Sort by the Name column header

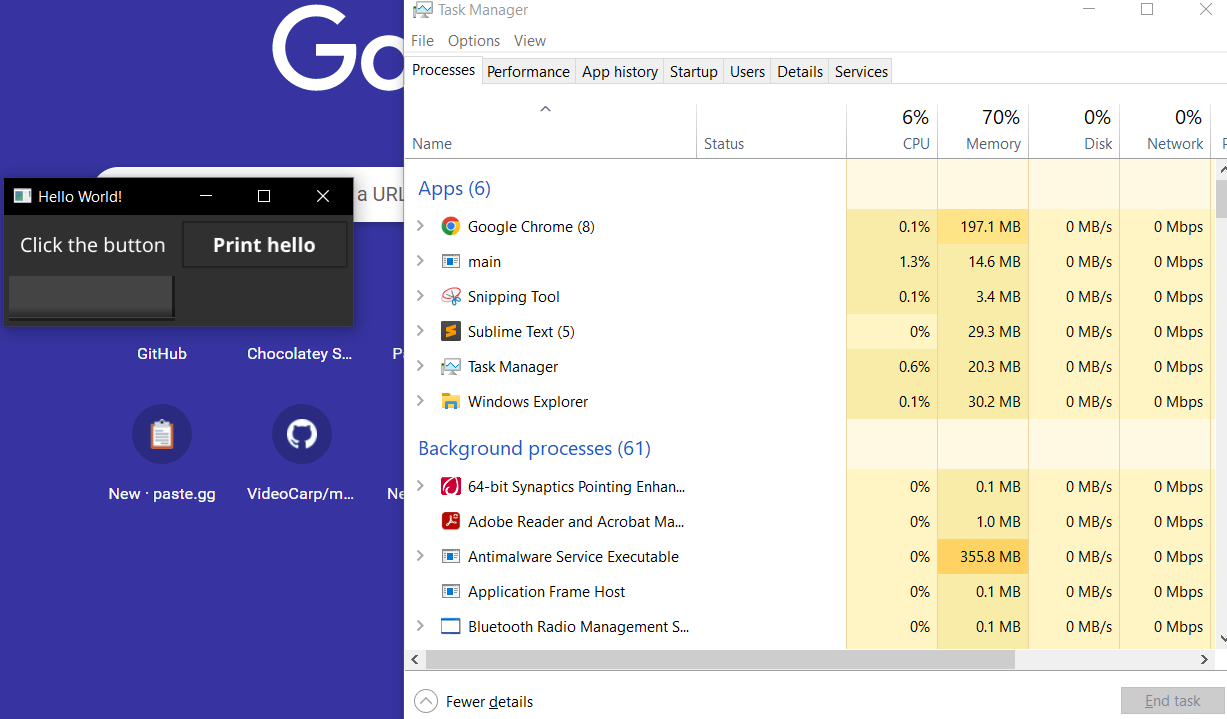[x=551, y=131]
